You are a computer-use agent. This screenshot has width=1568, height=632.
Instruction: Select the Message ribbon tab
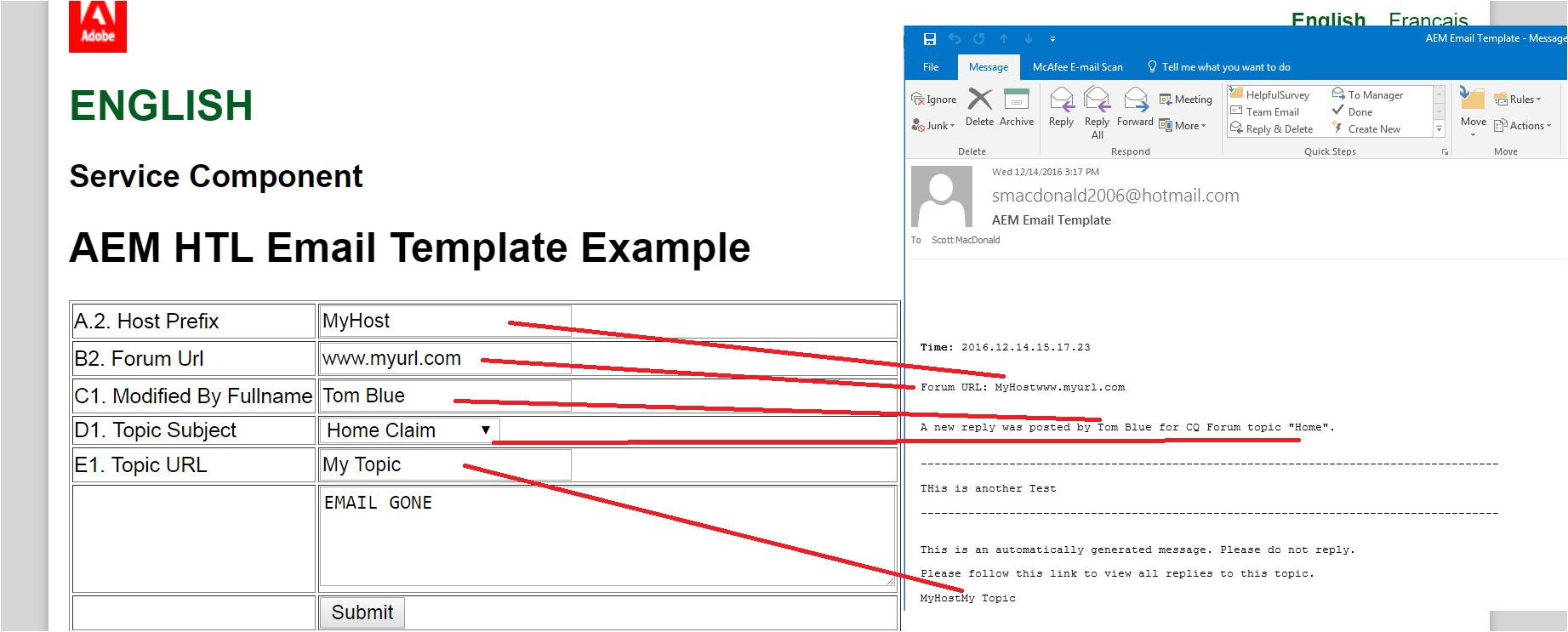point(989,67)
